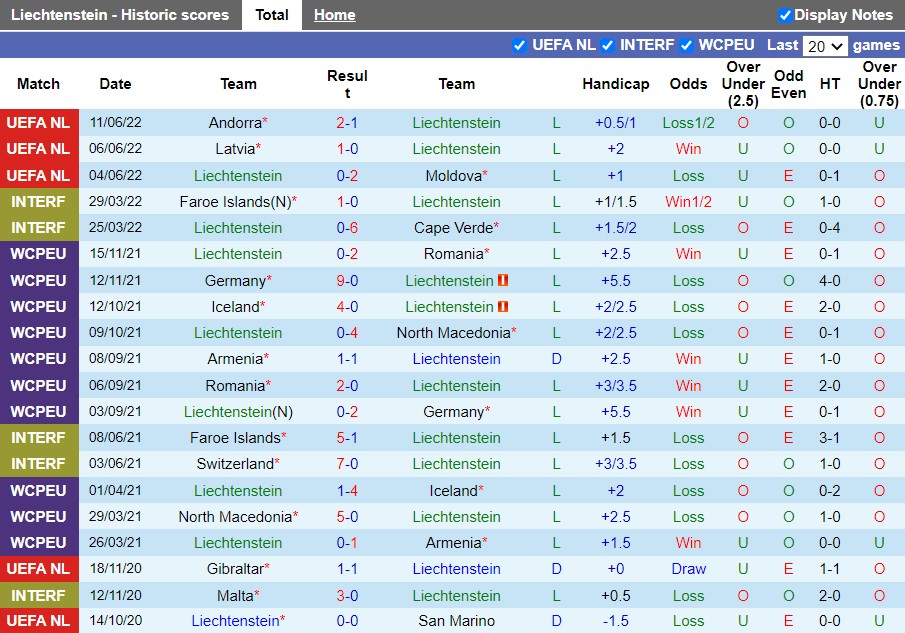Click the INTERF badge beside the Cape Verde match
Viewport: 905px width, 633px height.
(x=39, y=227)
